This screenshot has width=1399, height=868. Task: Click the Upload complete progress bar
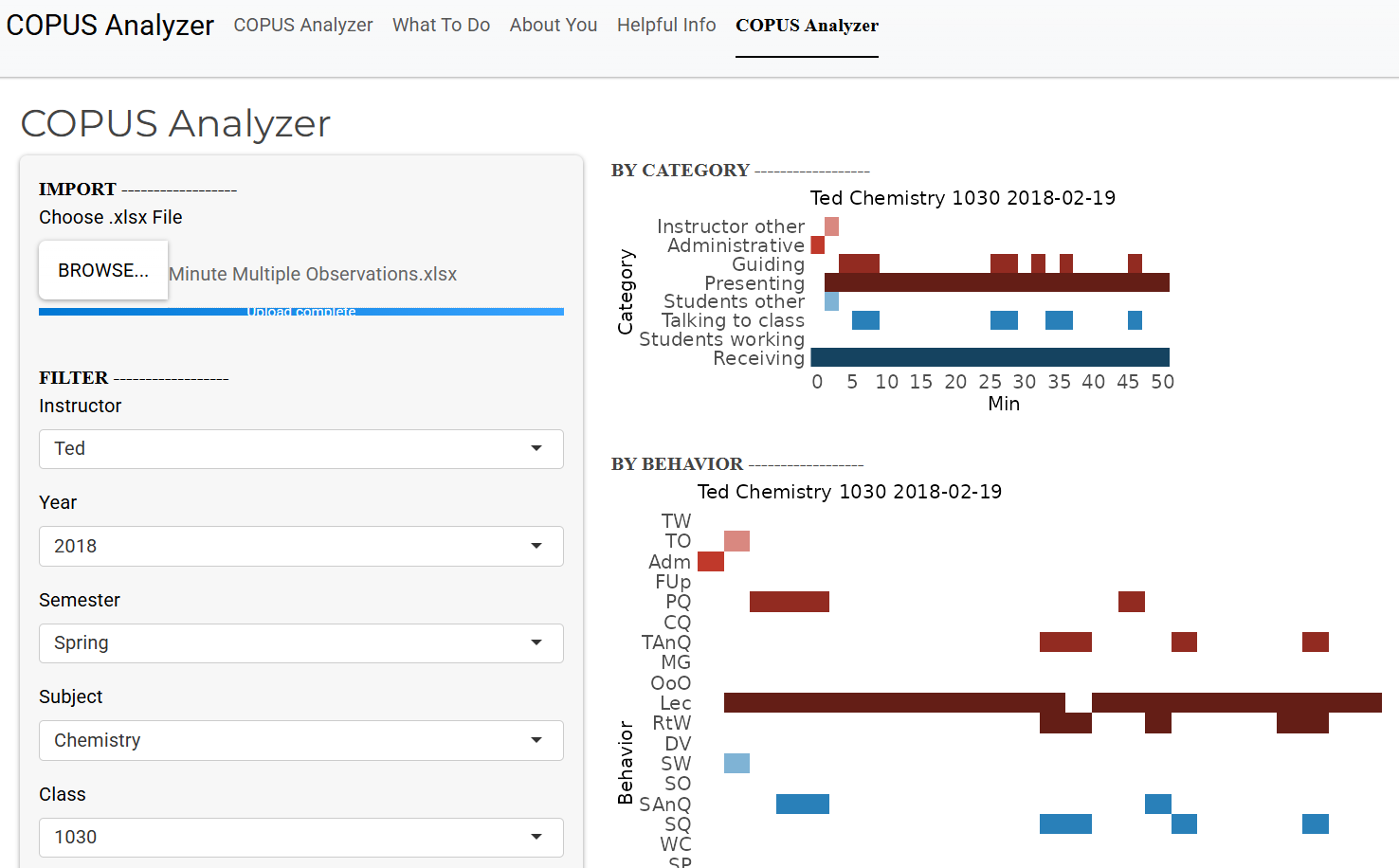tap(300, 312)
